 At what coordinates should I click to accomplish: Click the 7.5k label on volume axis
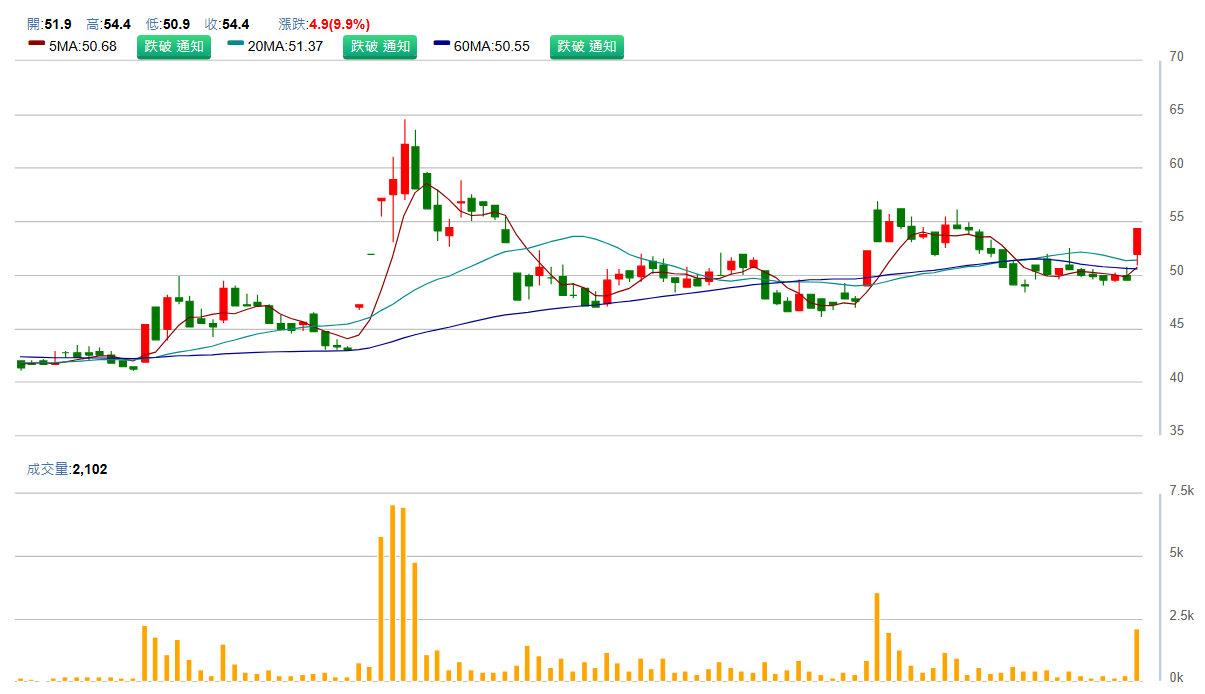click(x=1181, y=491)
